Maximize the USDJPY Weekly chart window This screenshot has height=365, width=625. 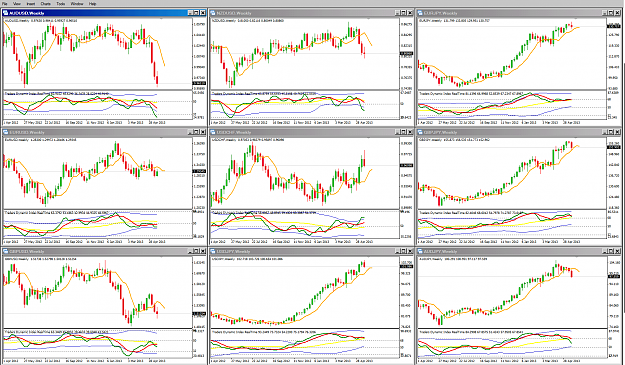click(x=404, y=251)
